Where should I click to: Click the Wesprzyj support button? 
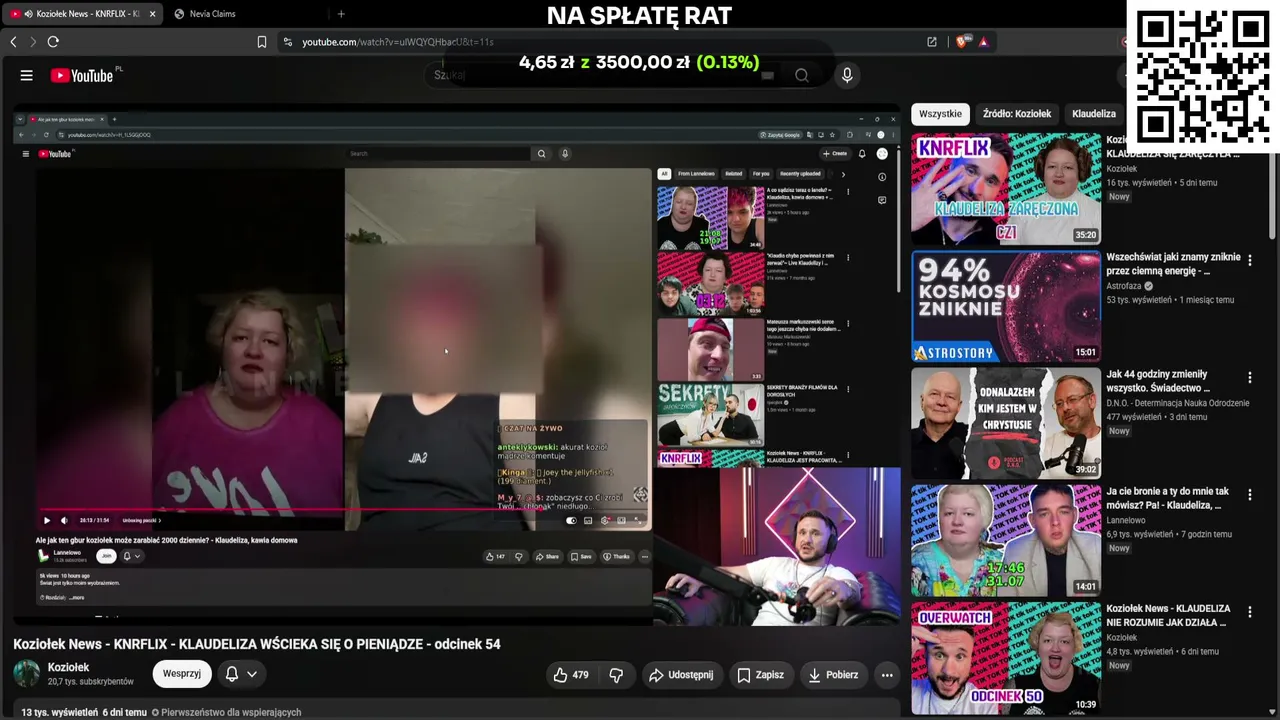pyautogui.click(x=182, y=674)
